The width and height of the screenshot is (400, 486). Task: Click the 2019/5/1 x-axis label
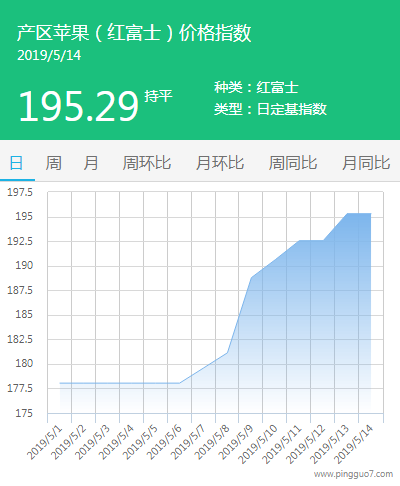(x=45, y=442)
